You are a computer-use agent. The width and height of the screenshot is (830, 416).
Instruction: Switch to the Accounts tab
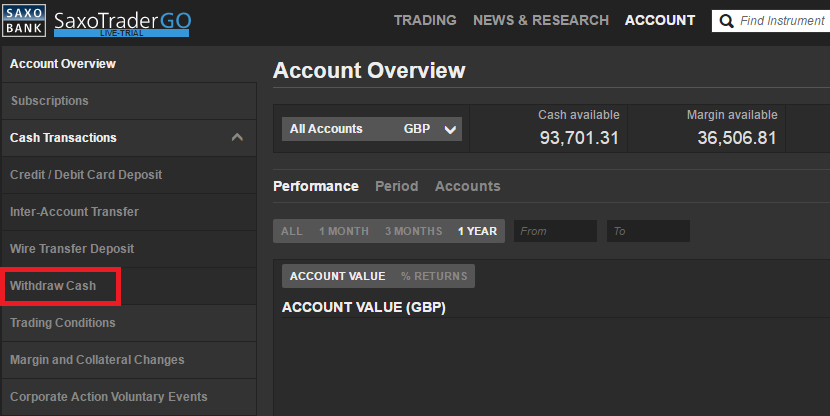(467, 186)
